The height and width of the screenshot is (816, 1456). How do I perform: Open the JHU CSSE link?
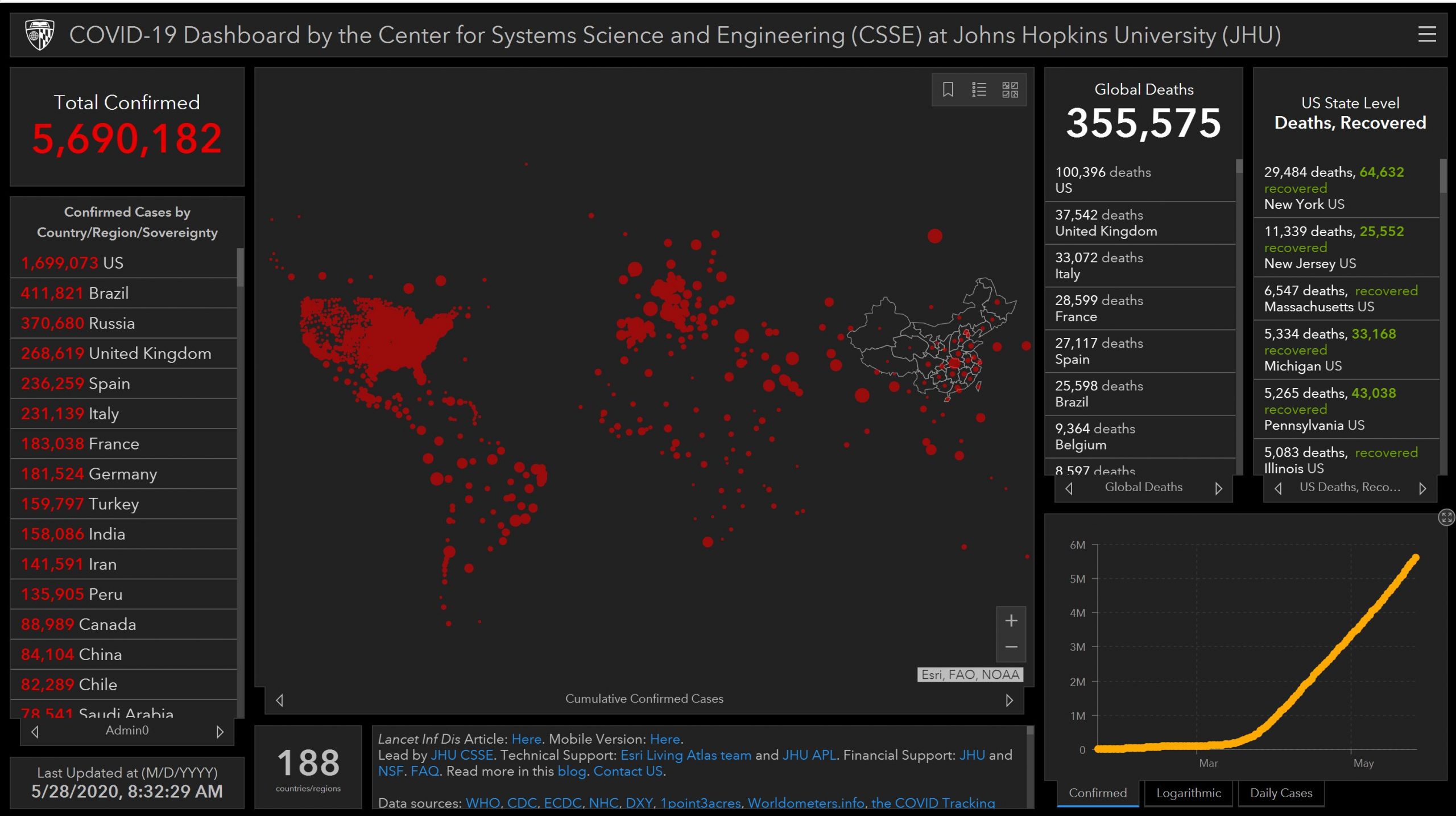coord(461,755)
